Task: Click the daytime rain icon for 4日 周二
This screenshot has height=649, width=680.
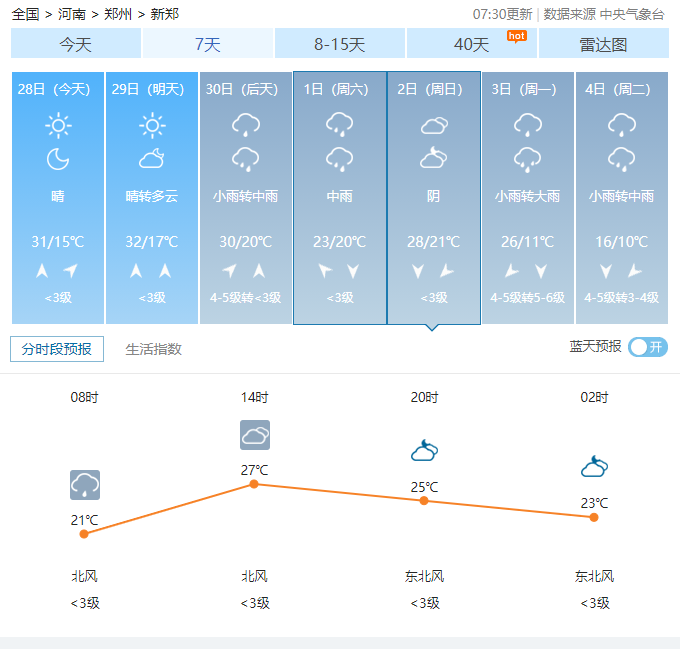Action: tap(622, 125)
